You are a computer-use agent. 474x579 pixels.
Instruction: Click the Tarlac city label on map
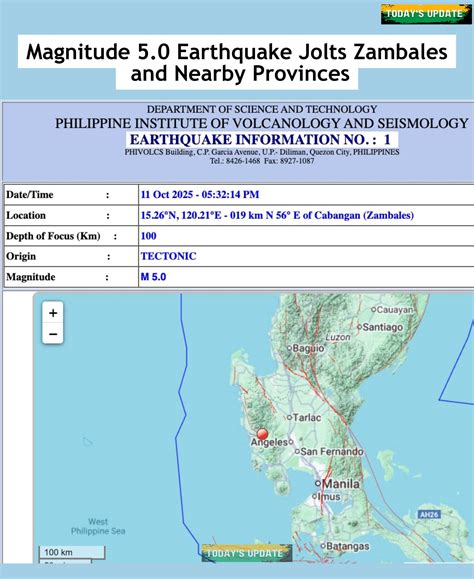tap(307, 418)
